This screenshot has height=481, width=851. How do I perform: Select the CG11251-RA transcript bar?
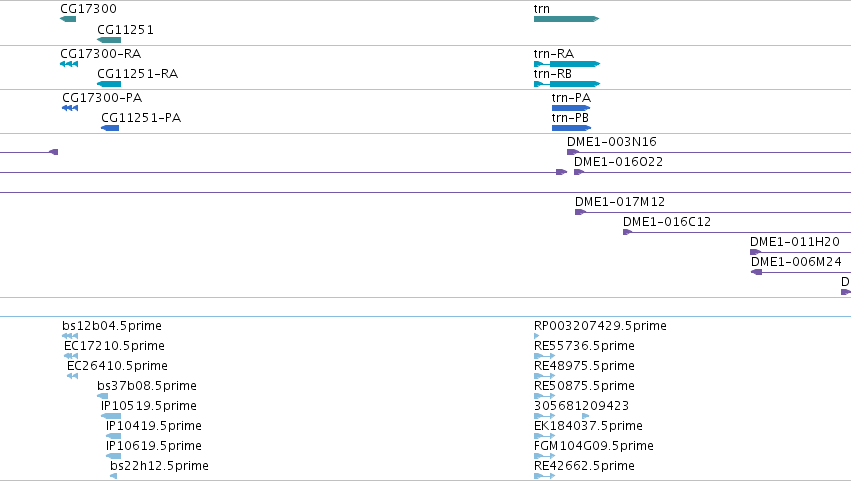109,84
